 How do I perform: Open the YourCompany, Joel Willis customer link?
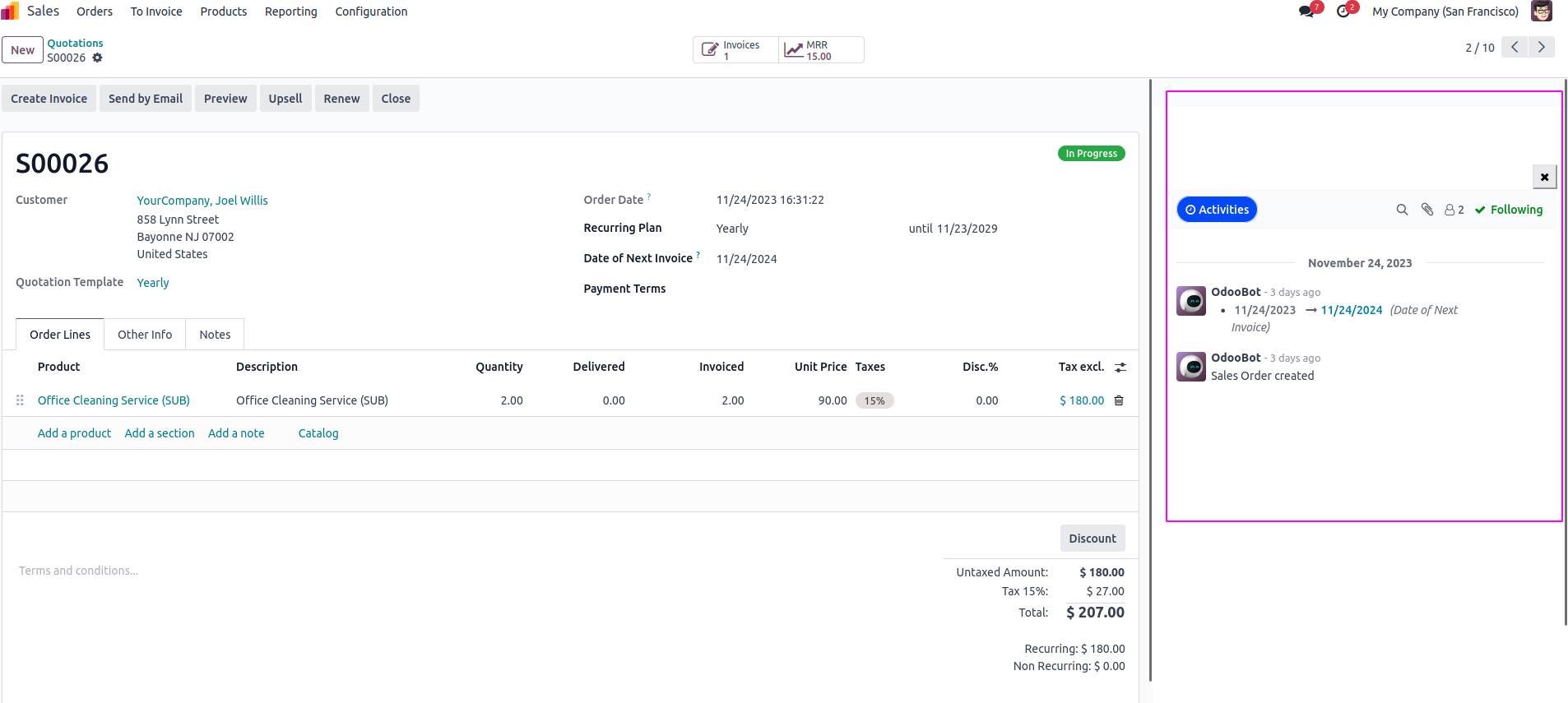point(202,201)
